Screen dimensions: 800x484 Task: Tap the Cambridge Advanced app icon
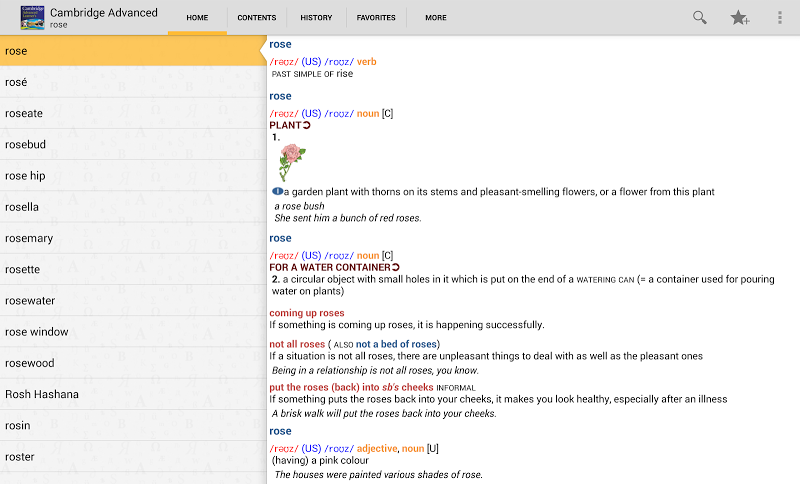click(x=32, y=18)
